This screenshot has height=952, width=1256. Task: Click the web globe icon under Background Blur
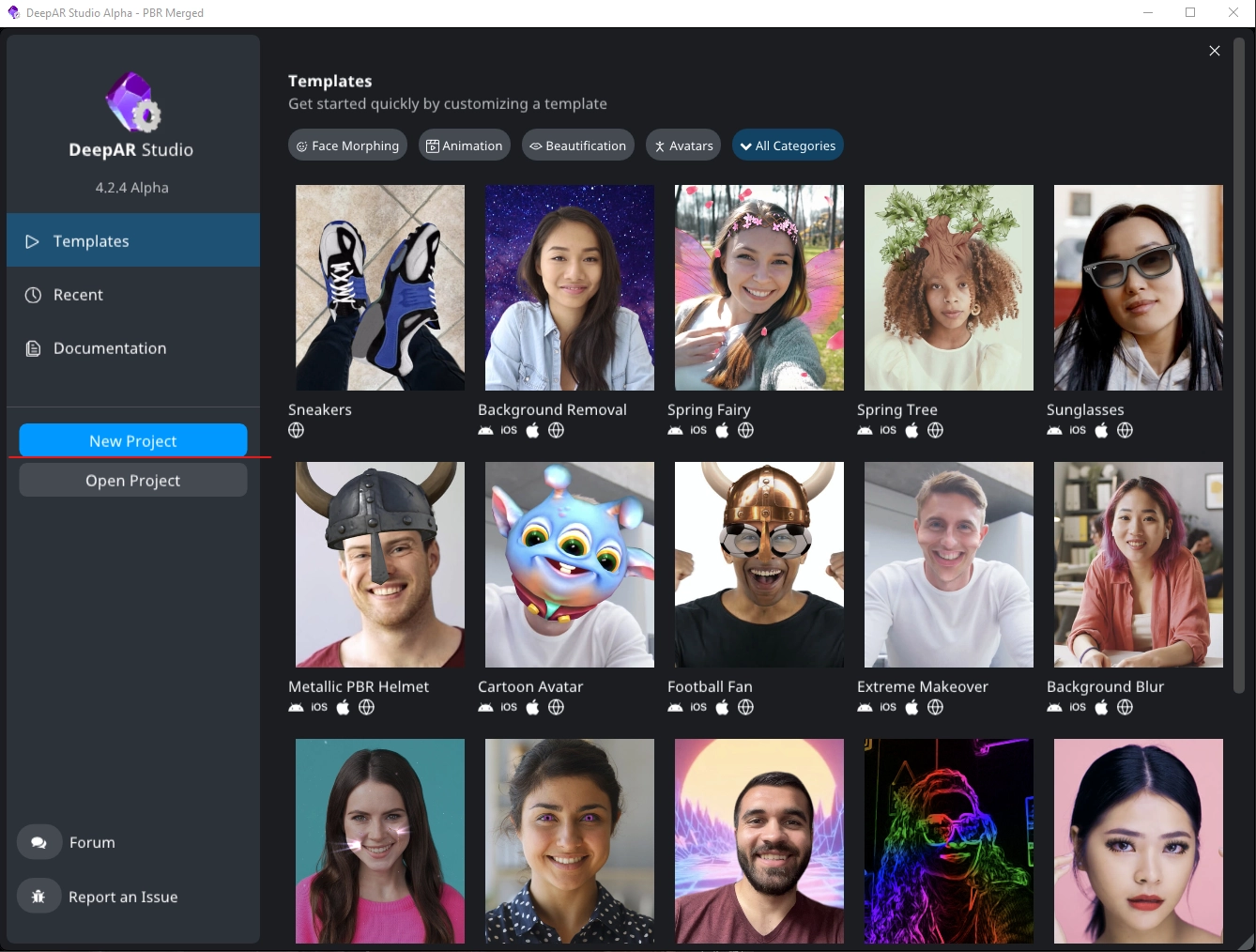[1125, 707]
